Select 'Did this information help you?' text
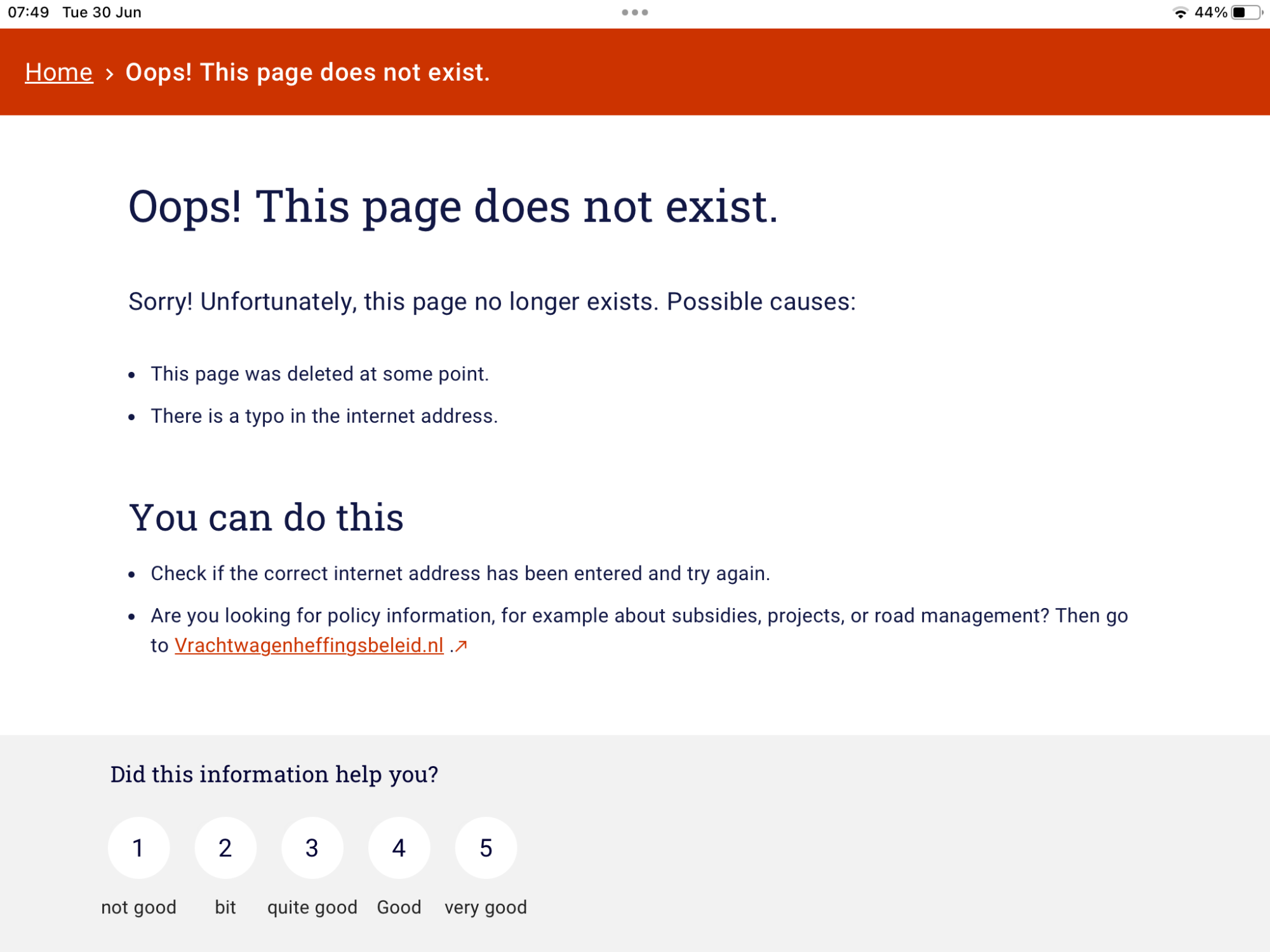Viewport: 1270px width, 952px height. (274, 774)
